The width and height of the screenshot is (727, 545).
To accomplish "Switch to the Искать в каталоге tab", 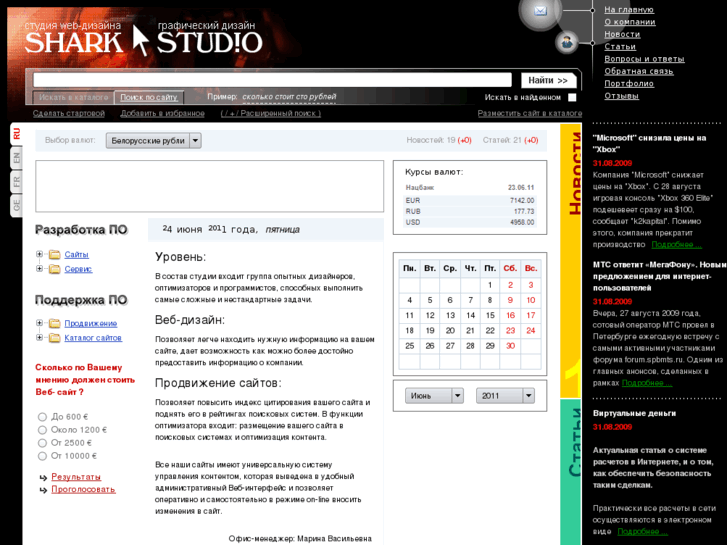I will click(73, 97).
